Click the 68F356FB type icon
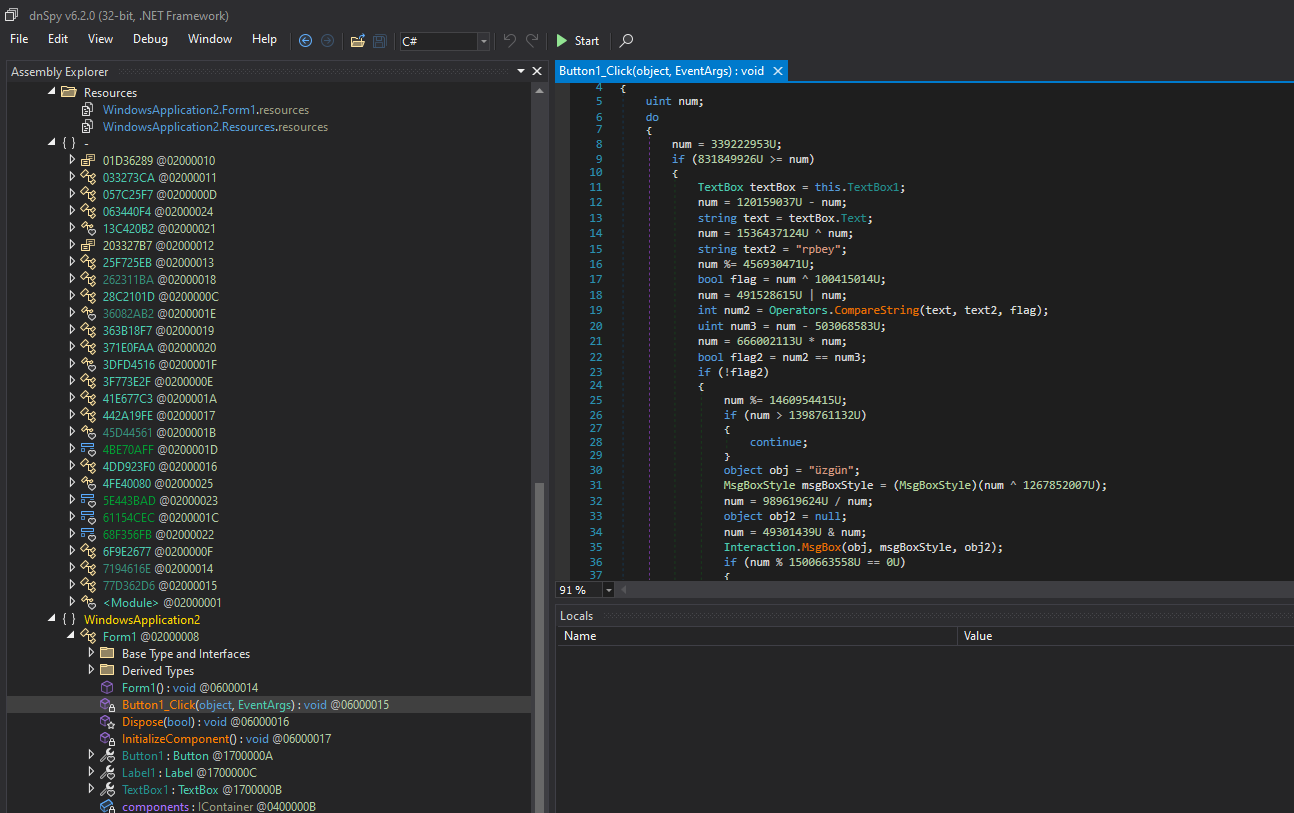 (x=88, y=534)
